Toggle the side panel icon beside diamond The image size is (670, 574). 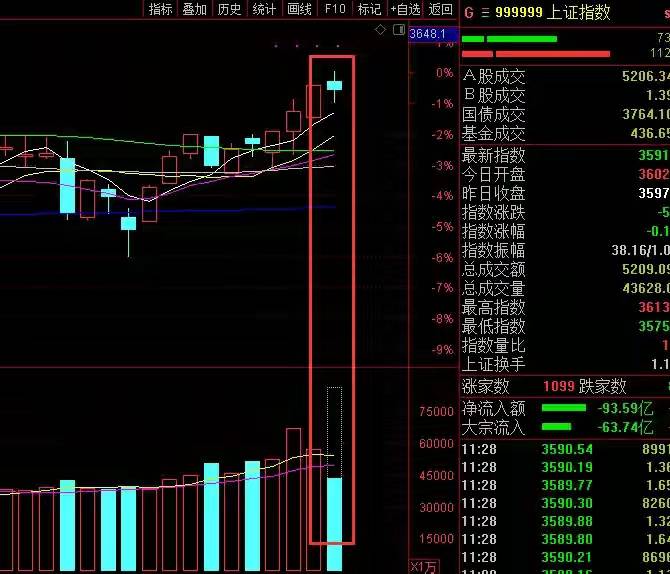coord(399,29)
